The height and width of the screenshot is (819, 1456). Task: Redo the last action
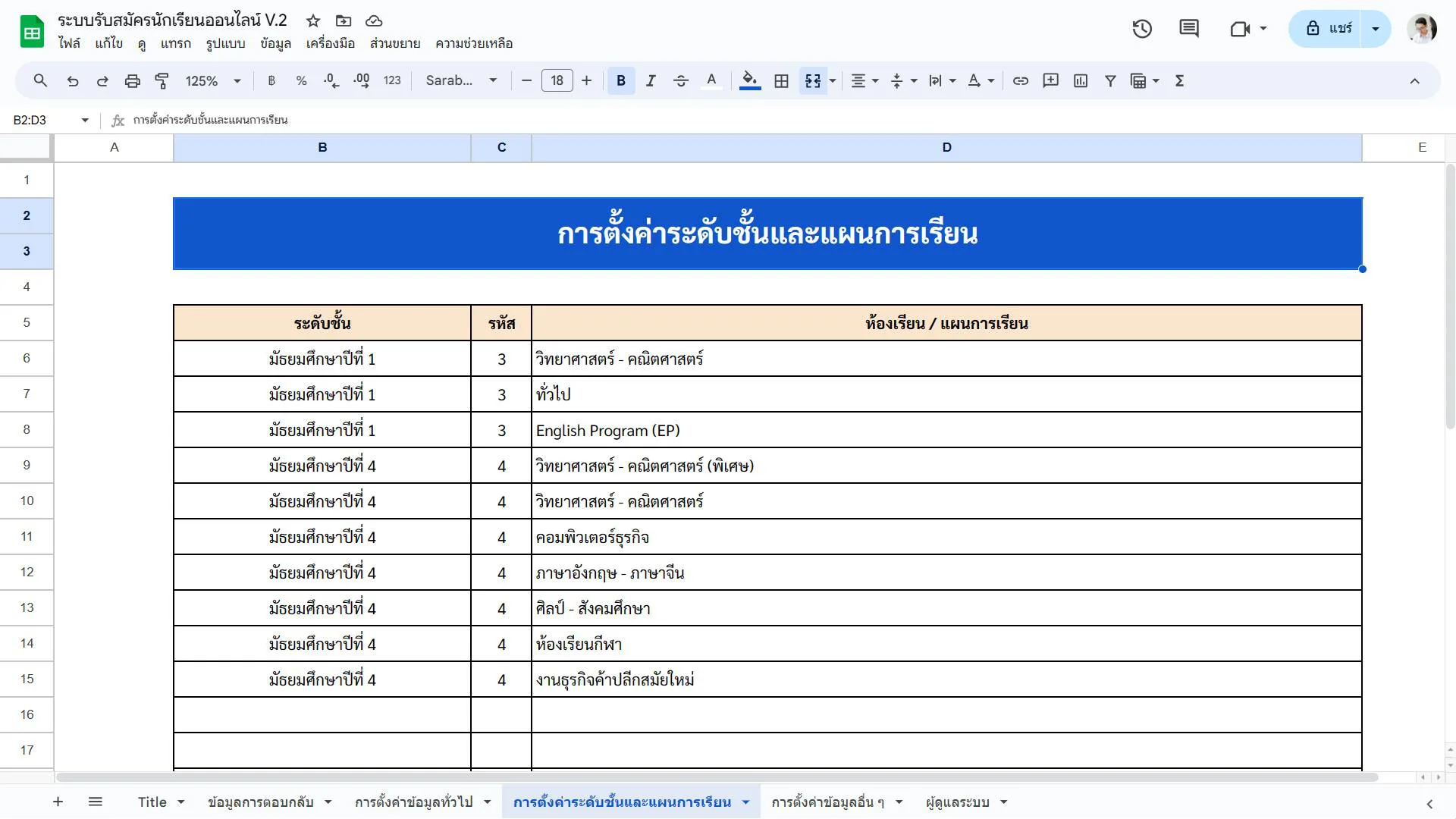point(102,80)
